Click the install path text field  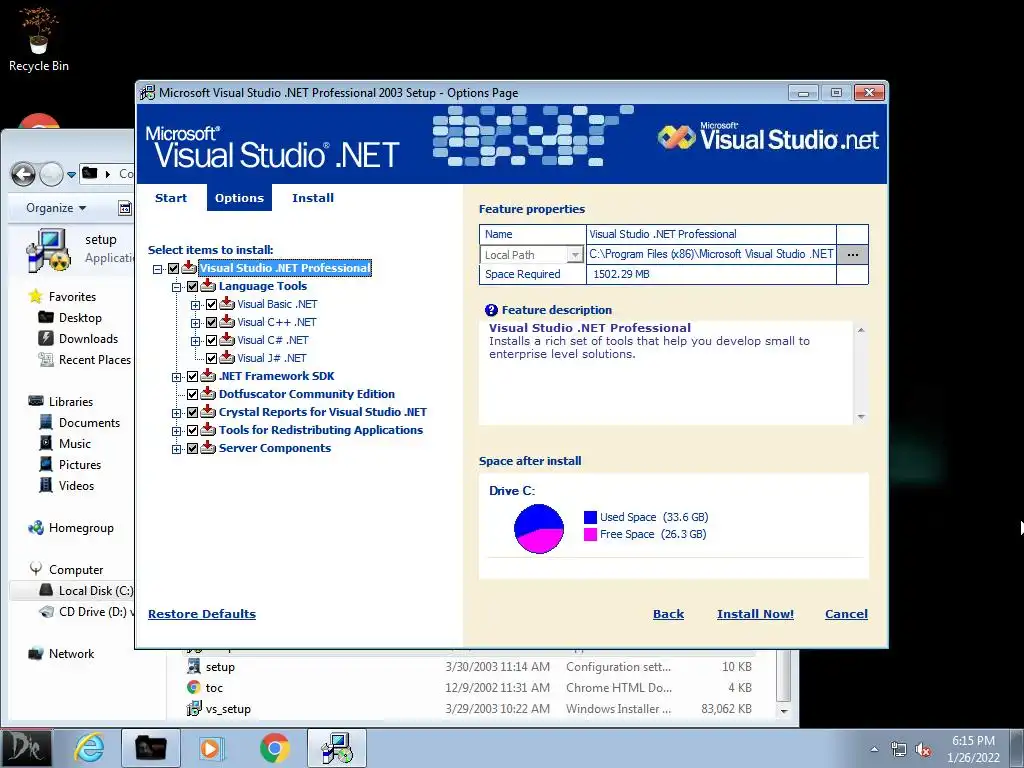(711, 254)
